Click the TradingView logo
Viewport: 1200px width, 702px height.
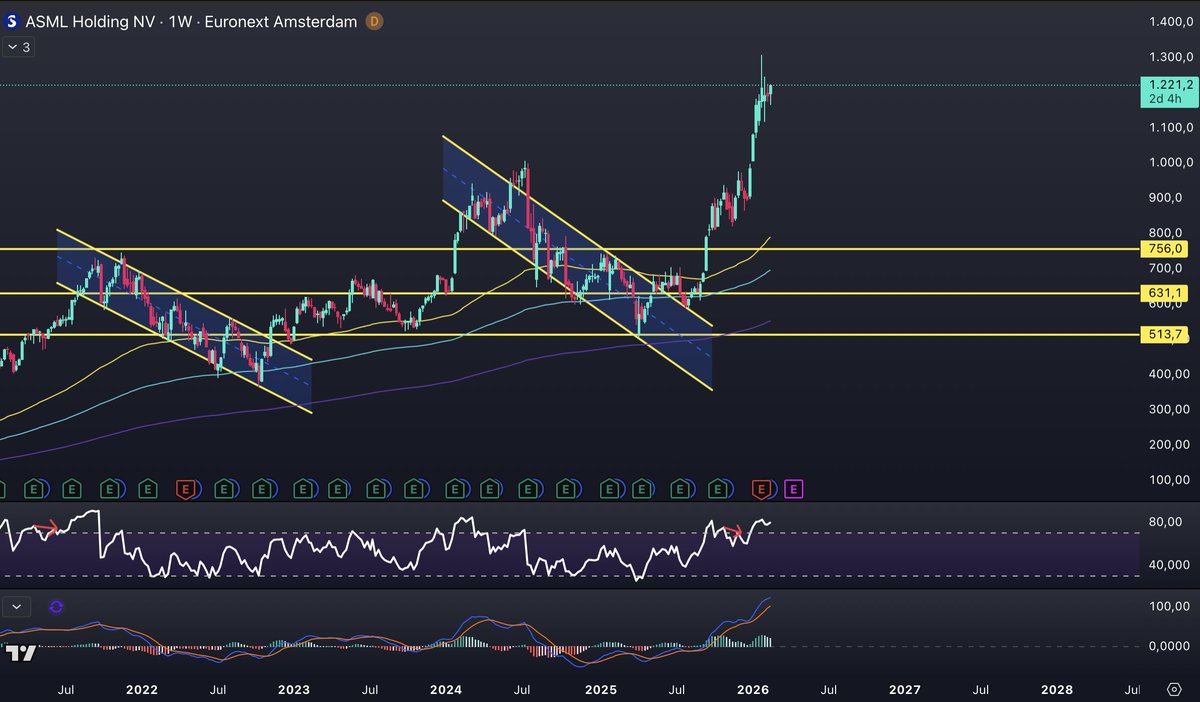click(x=22, y=654)
